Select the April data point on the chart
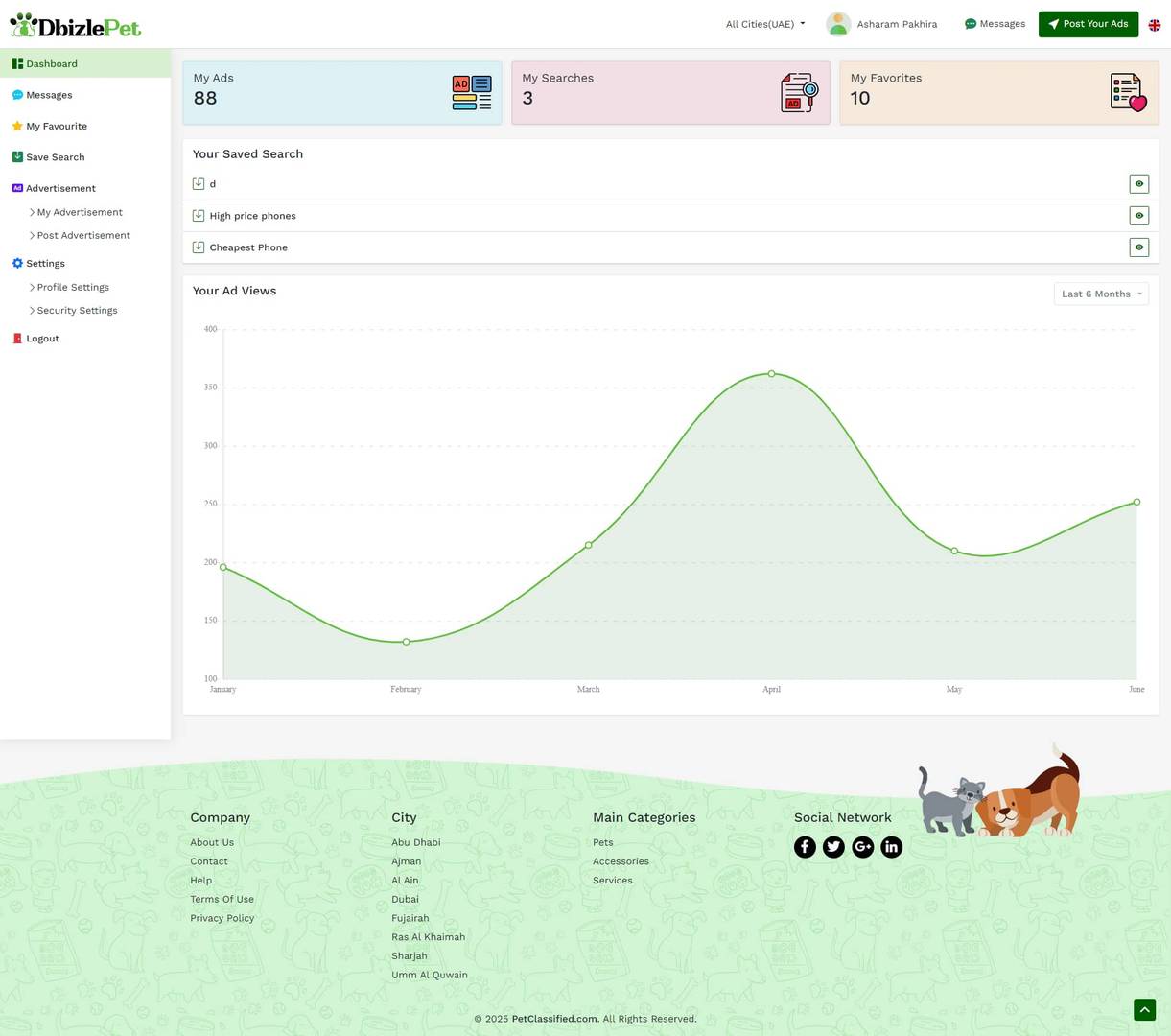This screenshot has height=1036, width=1171. 771,374
